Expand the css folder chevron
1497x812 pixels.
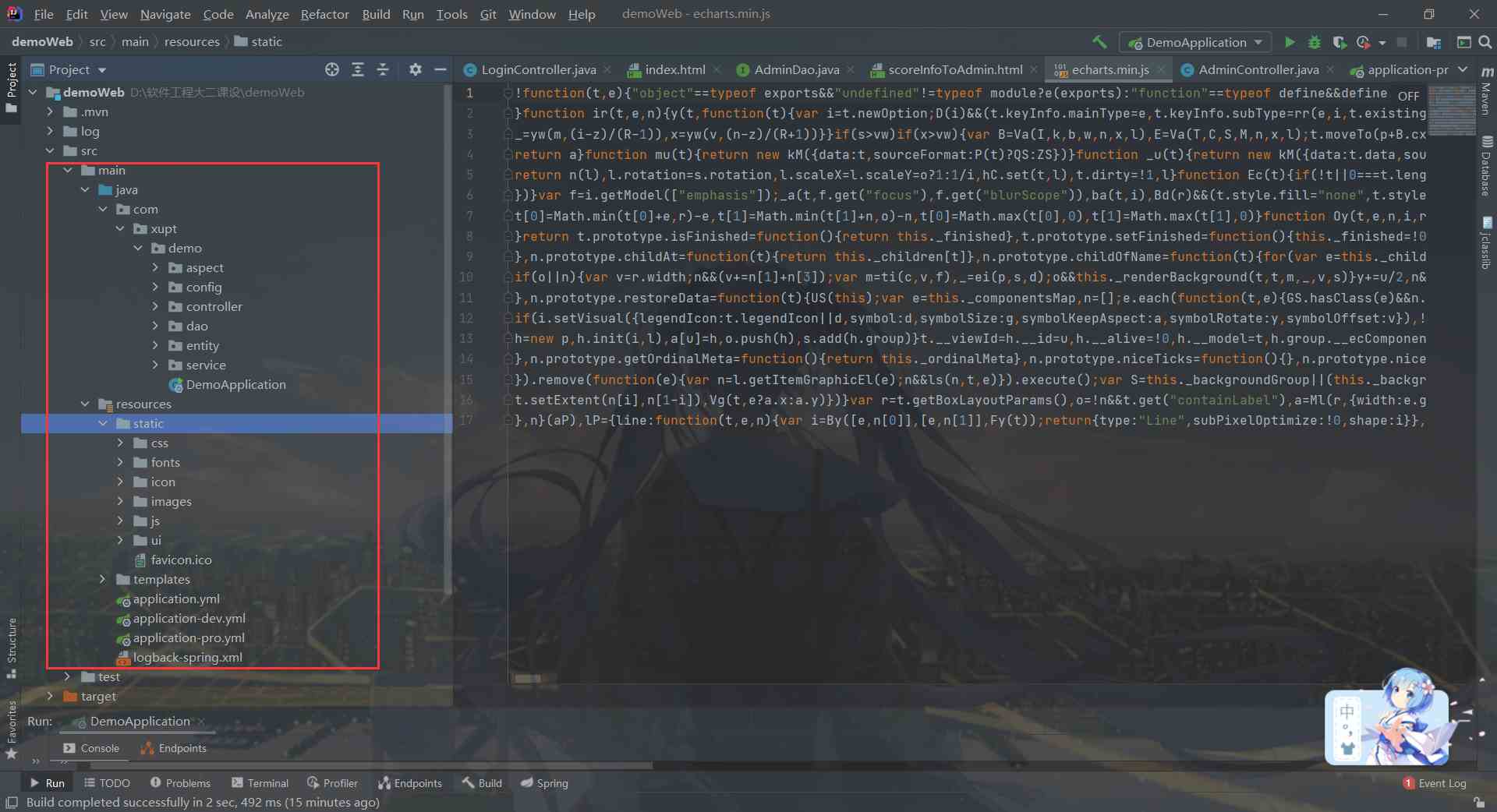coord(120,443)
